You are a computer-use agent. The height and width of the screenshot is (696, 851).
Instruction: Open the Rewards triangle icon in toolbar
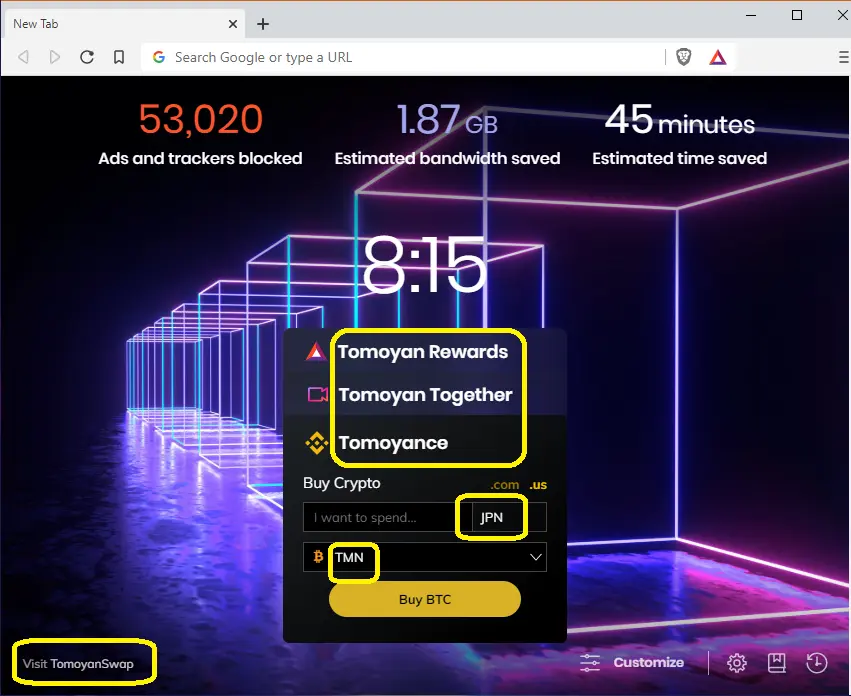717,57
